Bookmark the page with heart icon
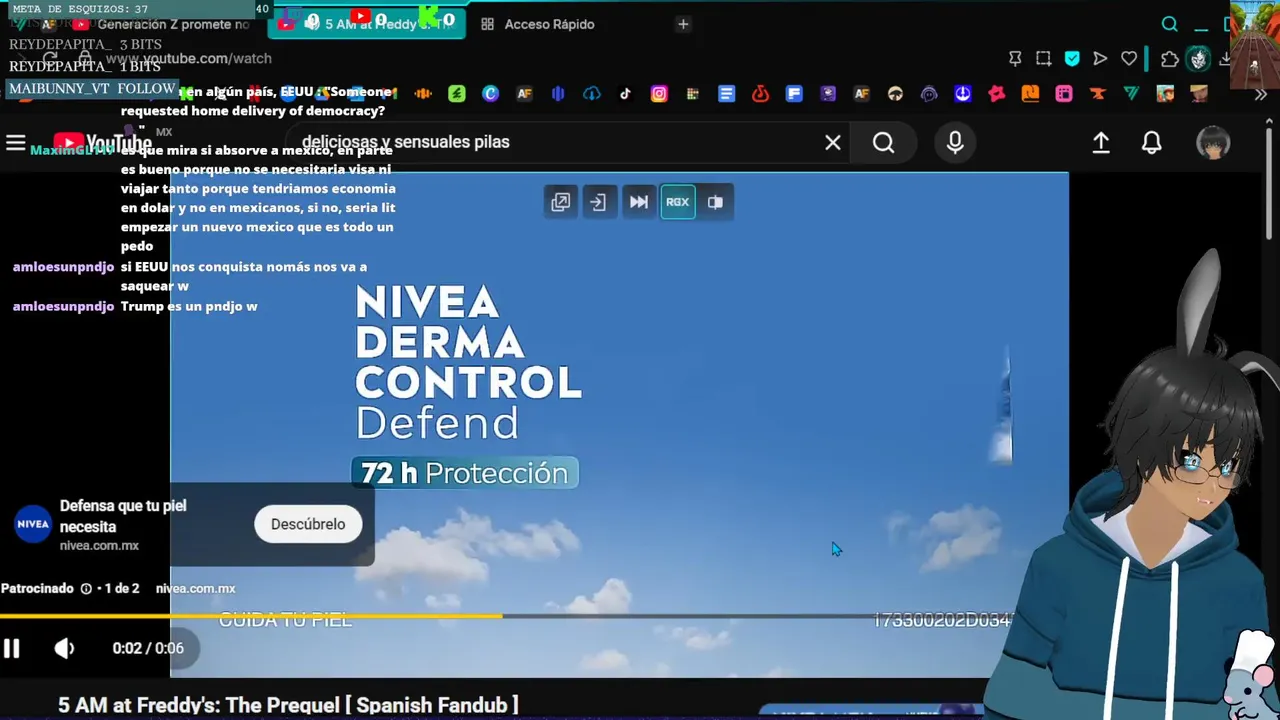The height and width of the screenshot is (720, 1280). coord(1129,59)
